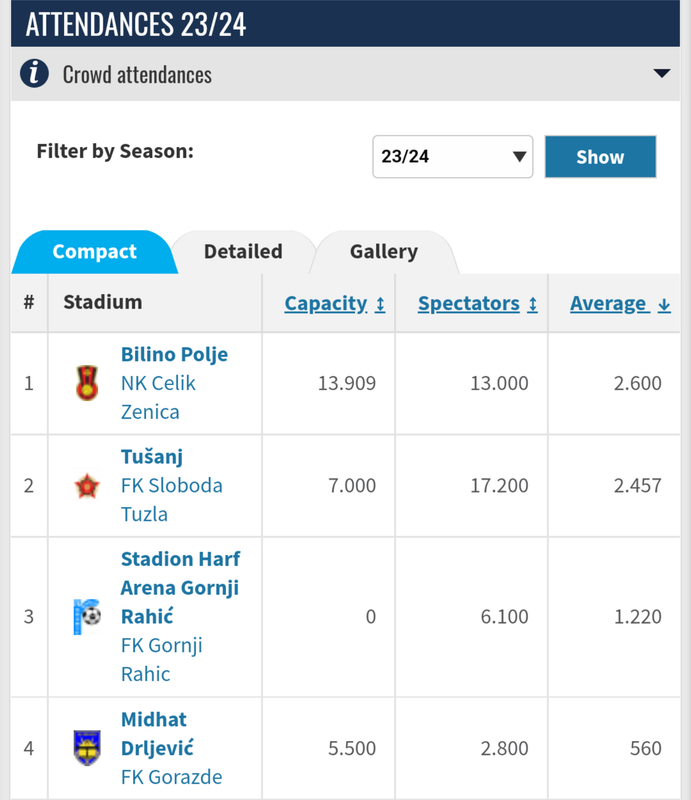Click the FK Sloboda Tuzla club crest
This screenshot has height=800, width=691.
tap(87, 485)
